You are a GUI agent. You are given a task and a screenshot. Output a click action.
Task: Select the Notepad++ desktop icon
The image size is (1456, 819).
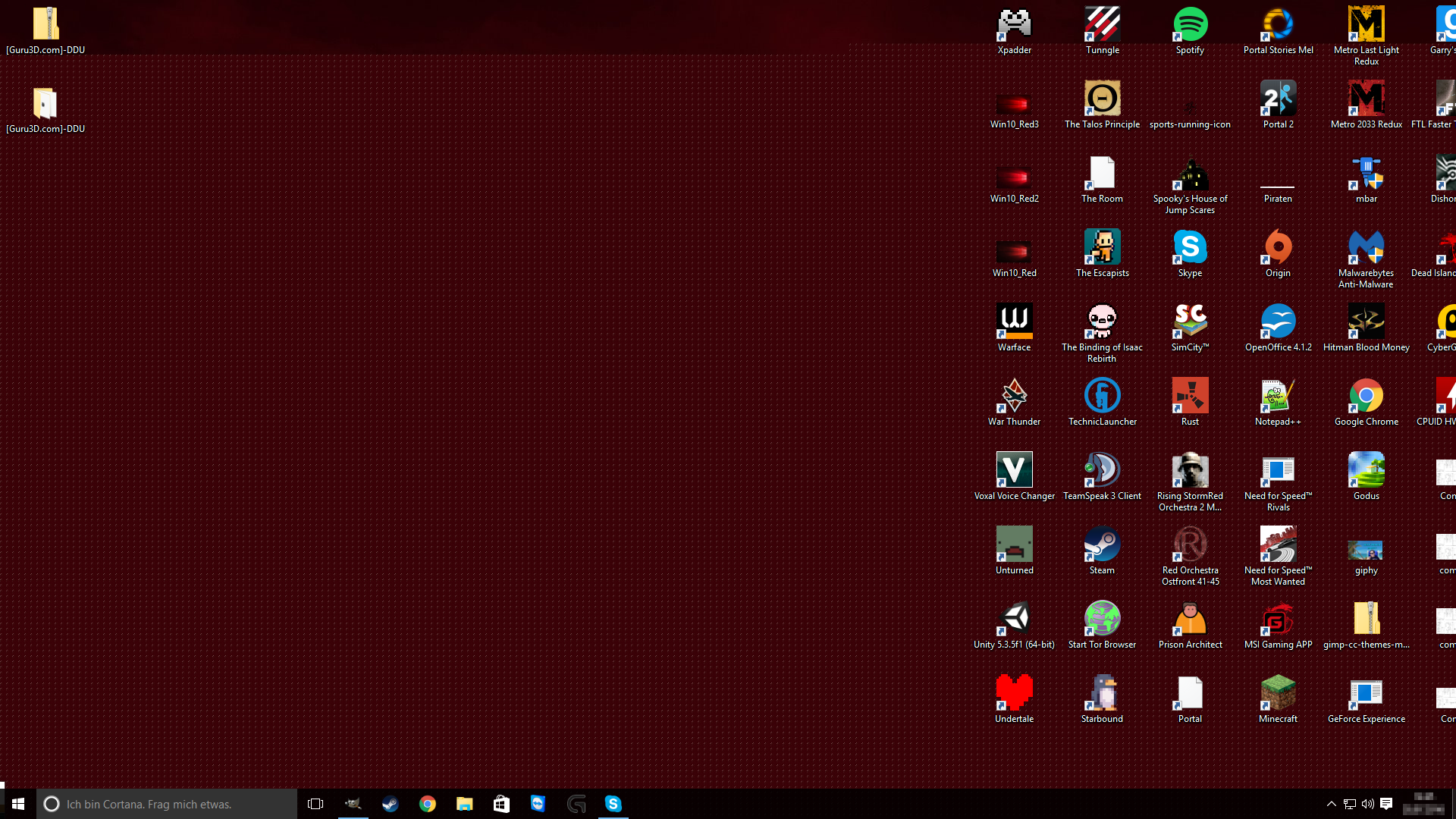click(x=1278, y=397)
